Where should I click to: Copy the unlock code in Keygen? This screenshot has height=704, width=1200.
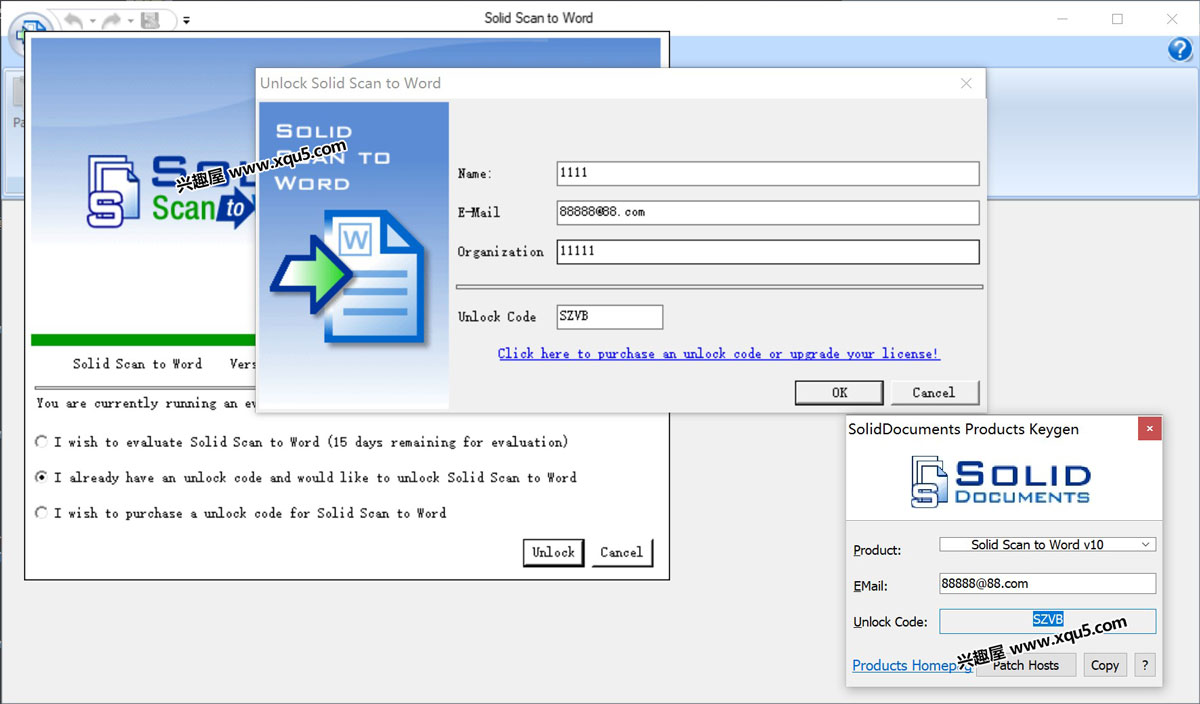tap(1105, 665)
